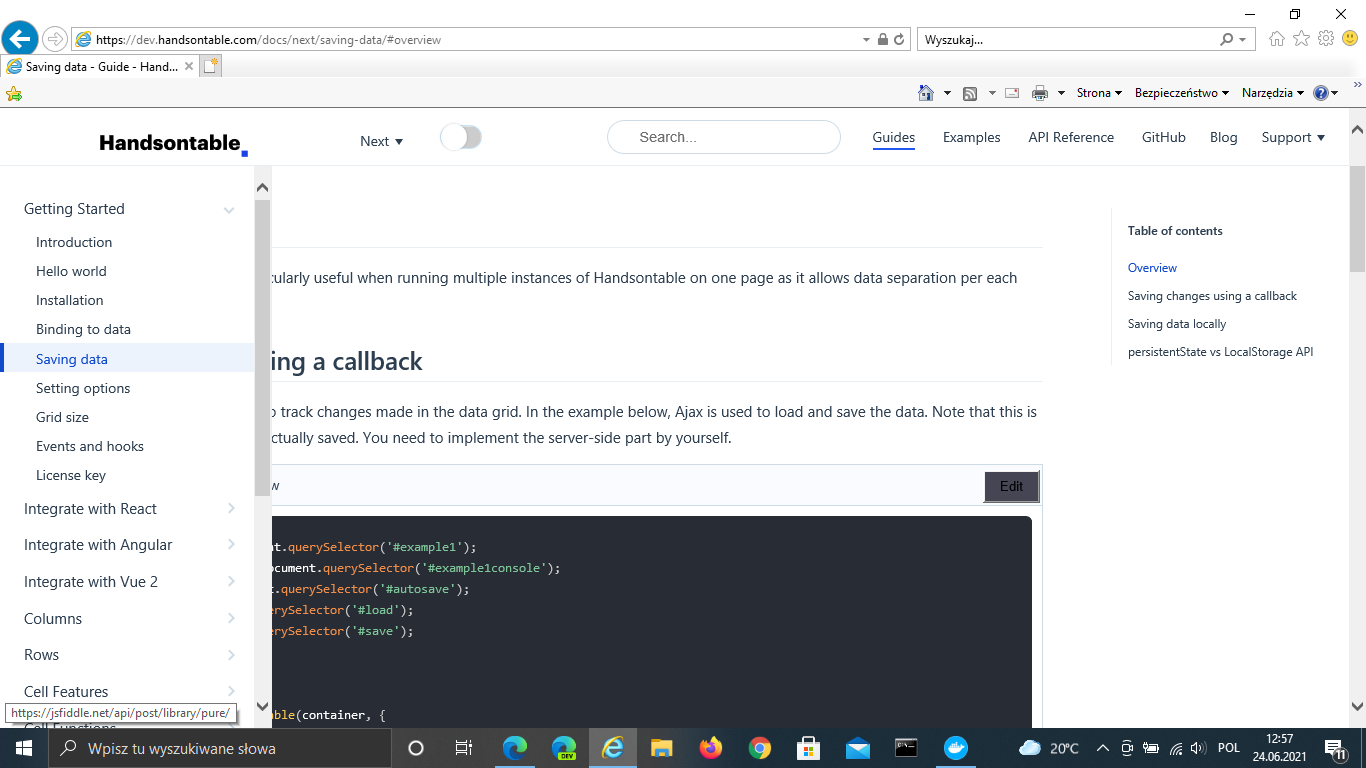Launch Firefox from the taskbar

tap(710, 747)
